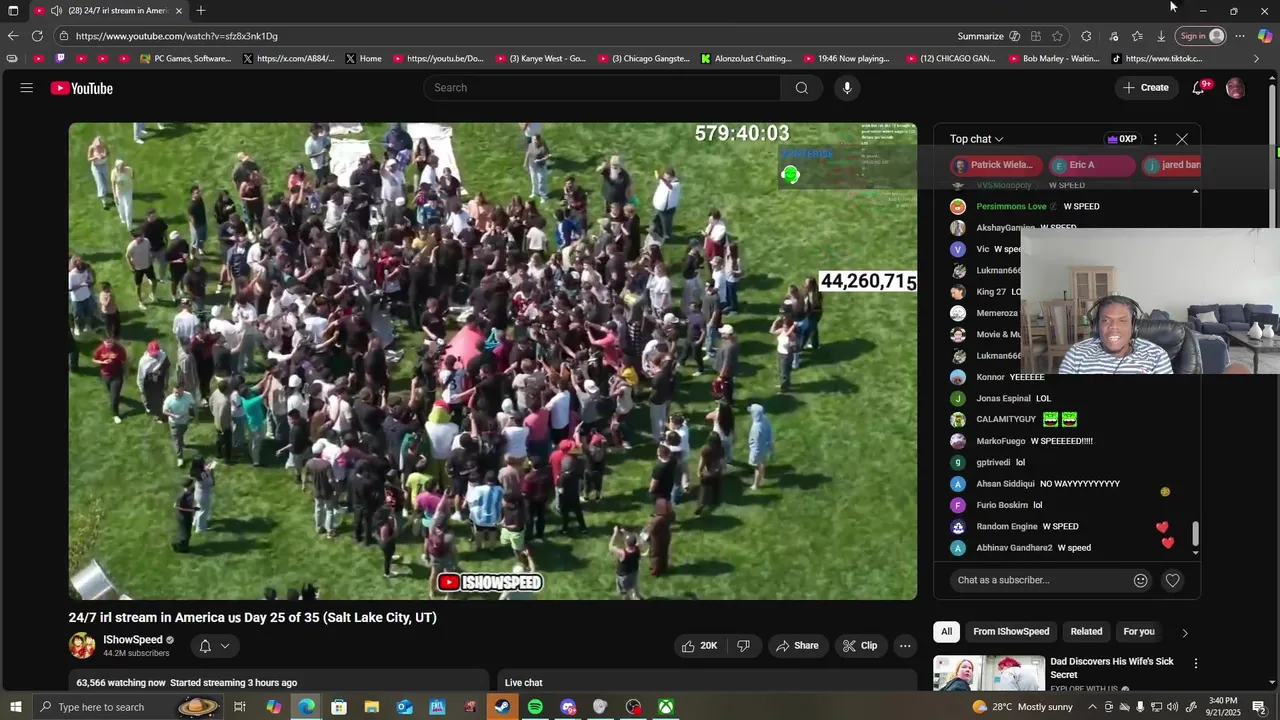The height and width of the screenshot is (720, 1280).
Task: Mute the tab using speaker icon
Action: click(56, 11)
